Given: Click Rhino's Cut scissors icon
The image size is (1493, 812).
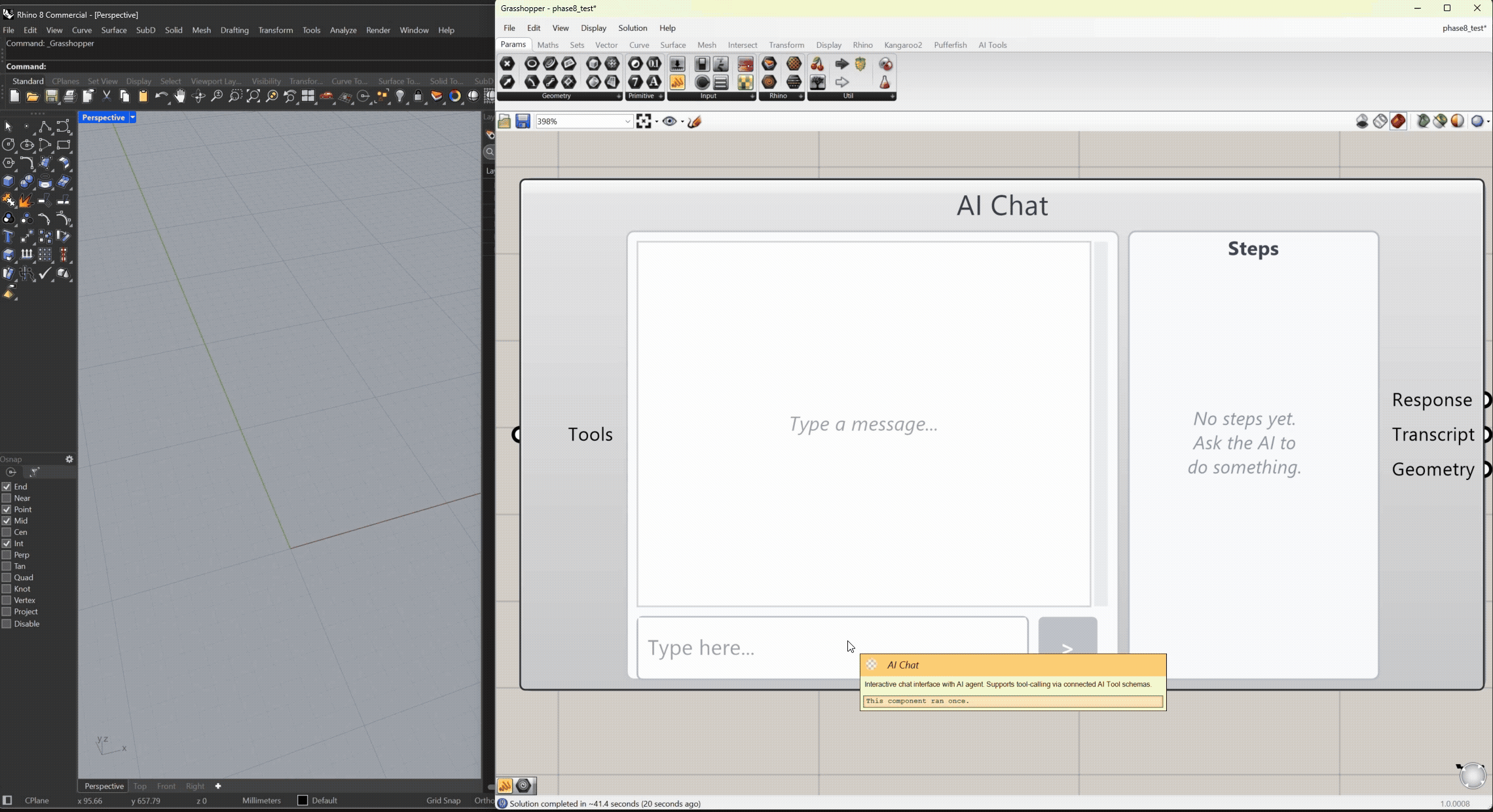Looking at the screenshot, I should [106, 97].
